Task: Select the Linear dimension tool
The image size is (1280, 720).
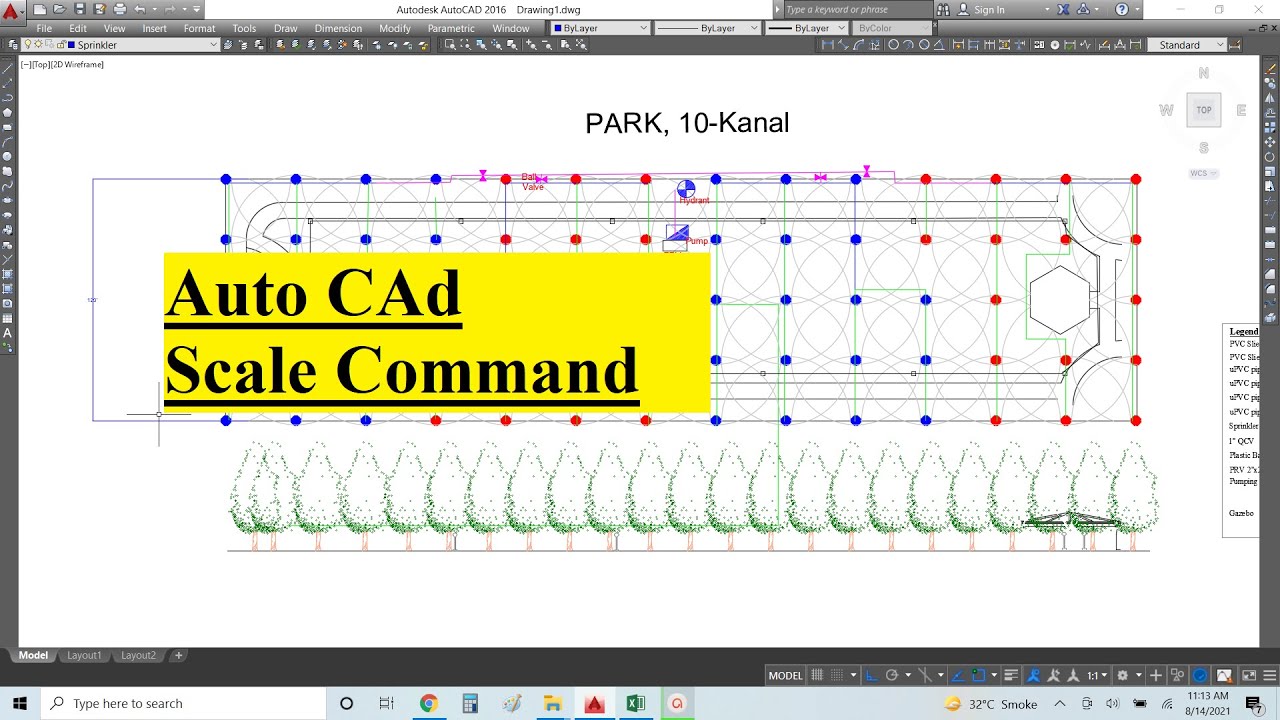Action: click(x=828, y=45)
